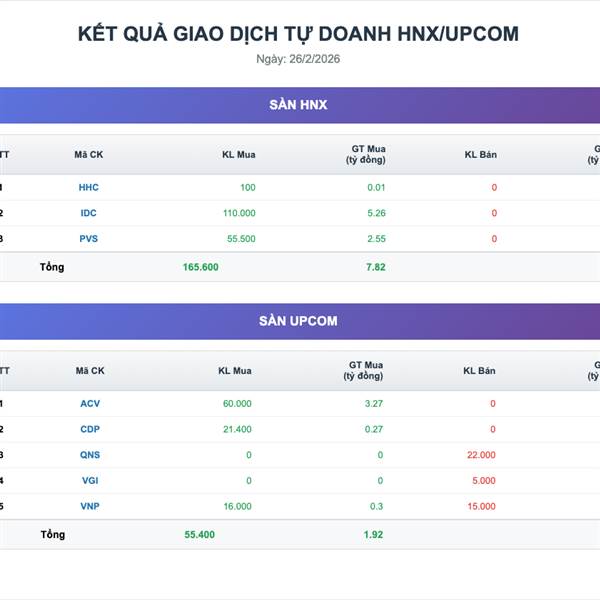Click the HNX table's GT Mua column header

tap(366, 154)
